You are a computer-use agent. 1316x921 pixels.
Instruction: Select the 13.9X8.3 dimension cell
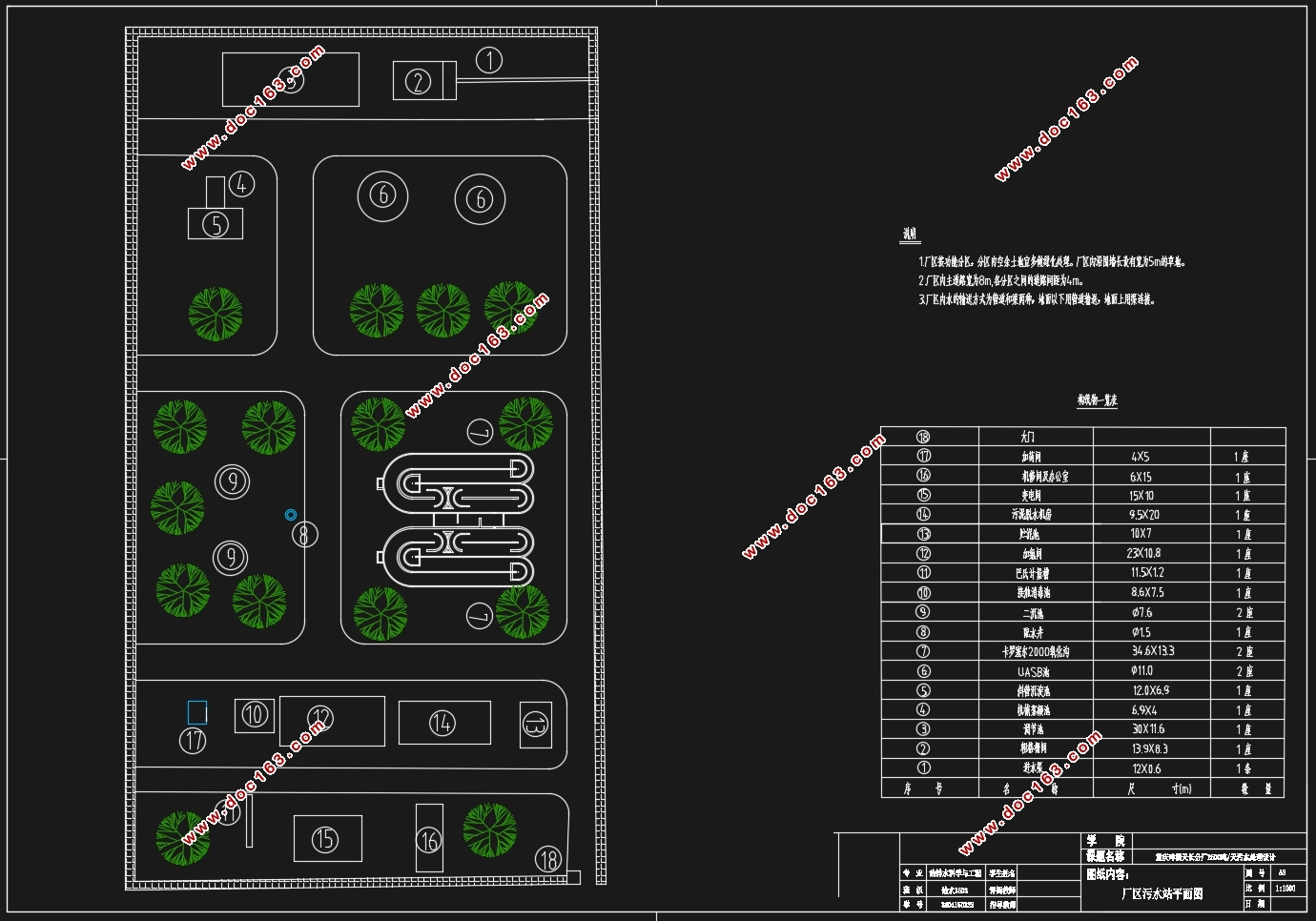(1151, 748)
